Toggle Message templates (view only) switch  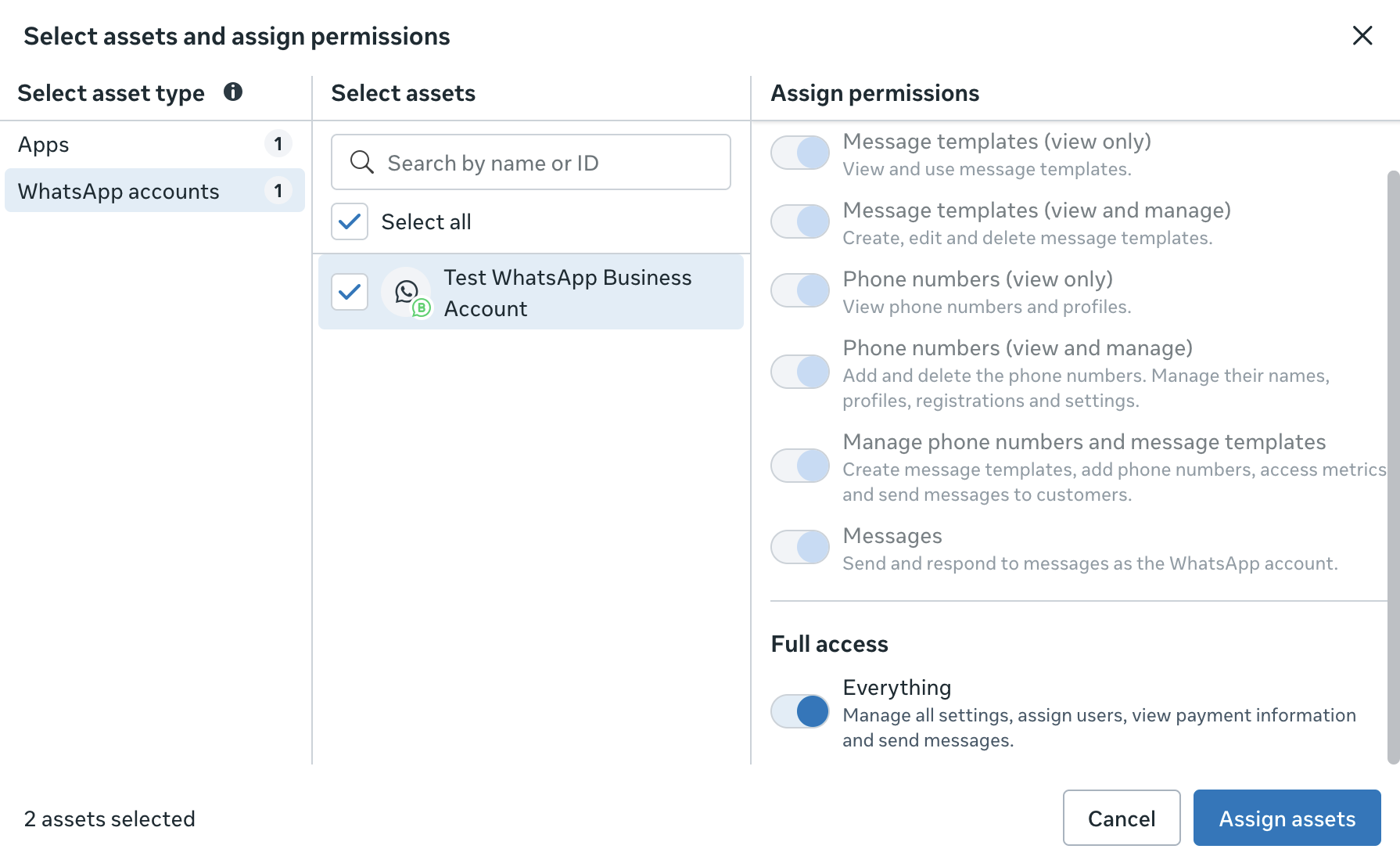click(x=800, y=153)
